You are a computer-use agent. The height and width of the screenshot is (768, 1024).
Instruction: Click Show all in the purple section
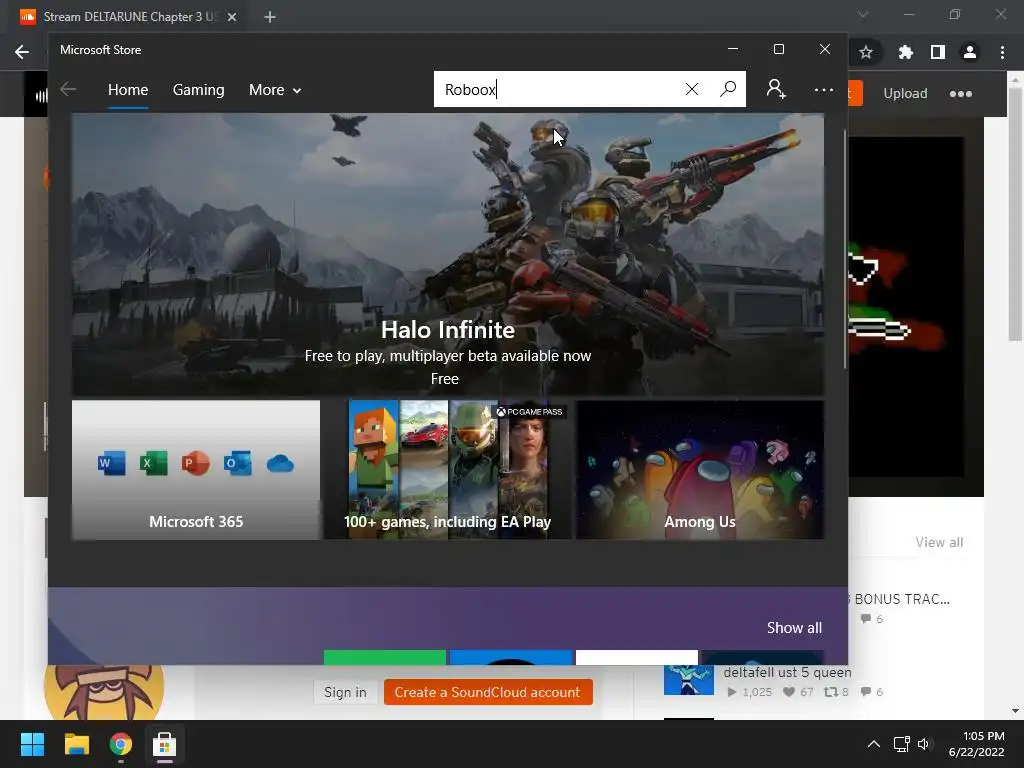[x=794, y=628]
